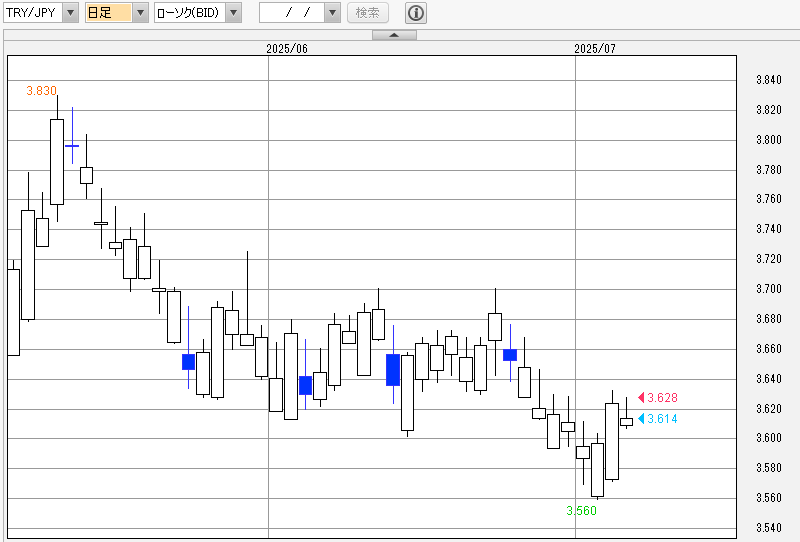Viewport: 800px width, 542px height.
Task: Click the red 3.628 price marker
Action: pyautogui.click(x=658, y=398)
